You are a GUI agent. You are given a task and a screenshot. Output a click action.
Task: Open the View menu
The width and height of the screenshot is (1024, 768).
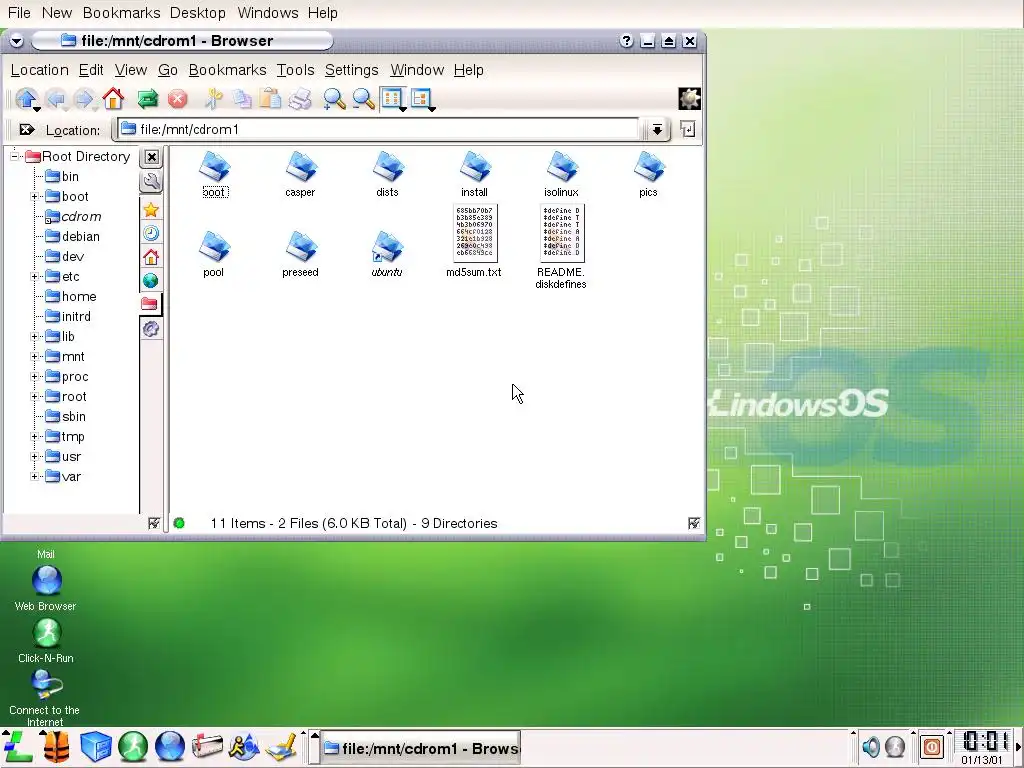[131, 70]
